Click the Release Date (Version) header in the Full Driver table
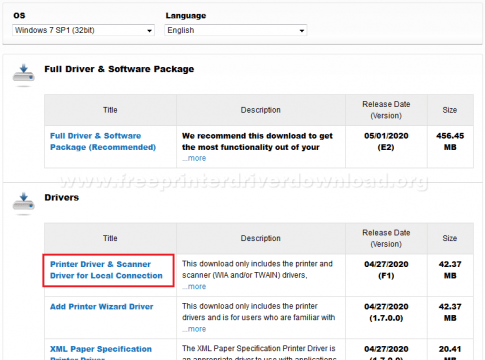This screenshot has height=360, width=485. 386,110
